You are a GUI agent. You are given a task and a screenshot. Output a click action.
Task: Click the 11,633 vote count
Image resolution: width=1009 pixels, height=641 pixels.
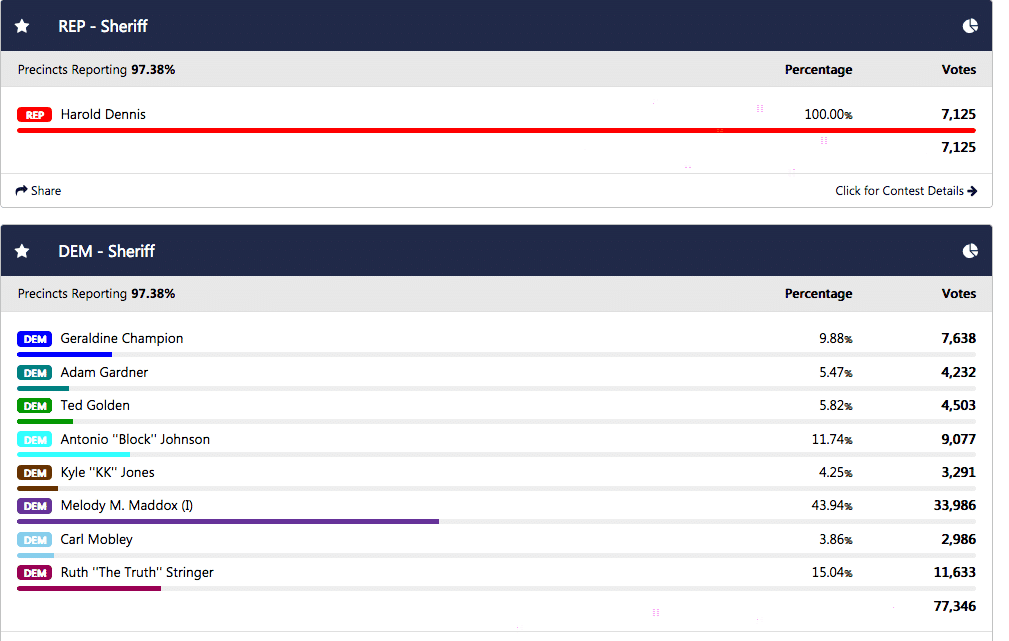[x=954, y=572]
